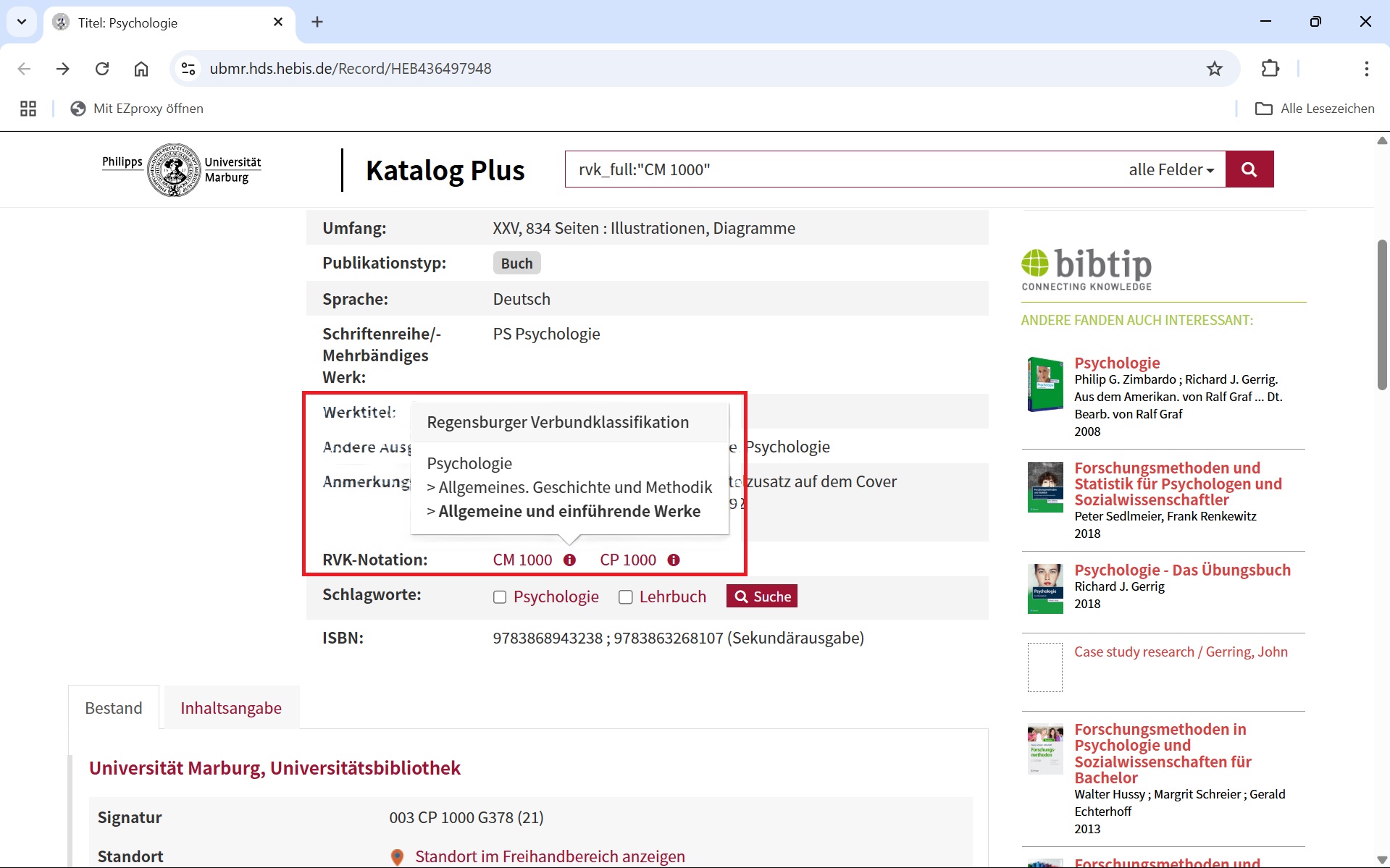Open Universität Marburg, Universitätsbibliothek heading link
The image size is (1390, 868).
point(275,768)
